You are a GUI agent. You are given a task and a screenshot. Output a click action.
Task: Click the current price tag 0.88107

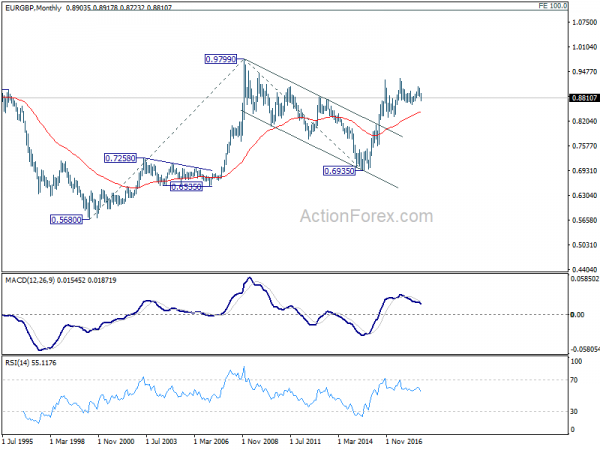coord(584,98)
